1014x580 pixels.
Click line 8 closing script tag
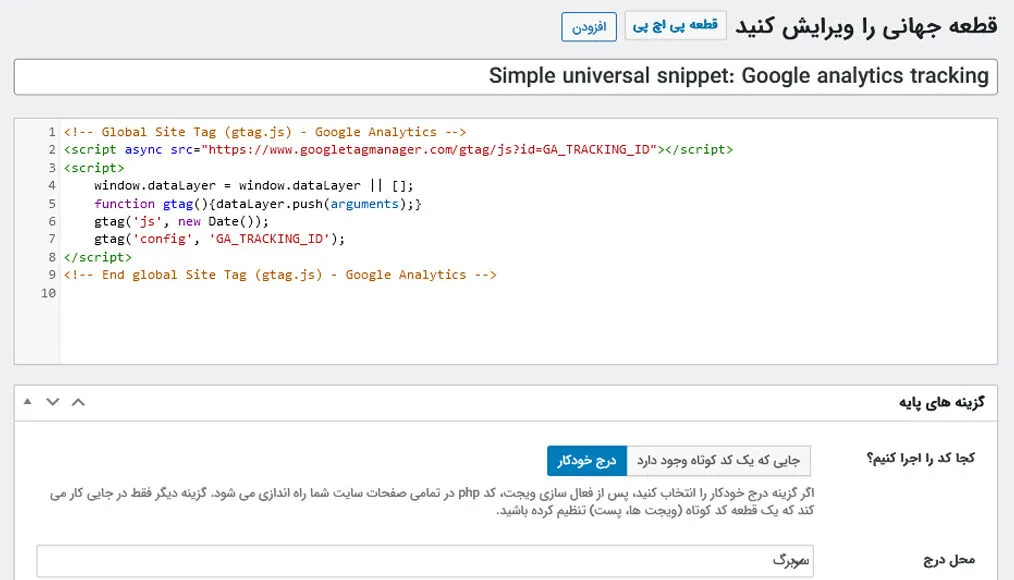[x=98, y=257]
